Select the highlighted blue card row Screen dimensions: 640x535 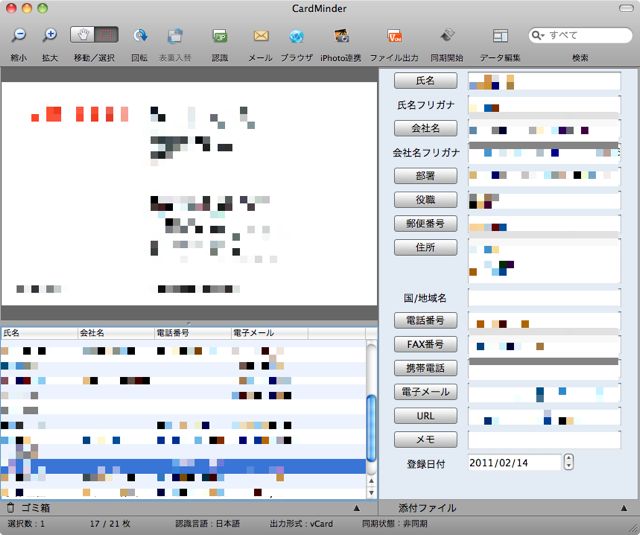coord(183,466)
